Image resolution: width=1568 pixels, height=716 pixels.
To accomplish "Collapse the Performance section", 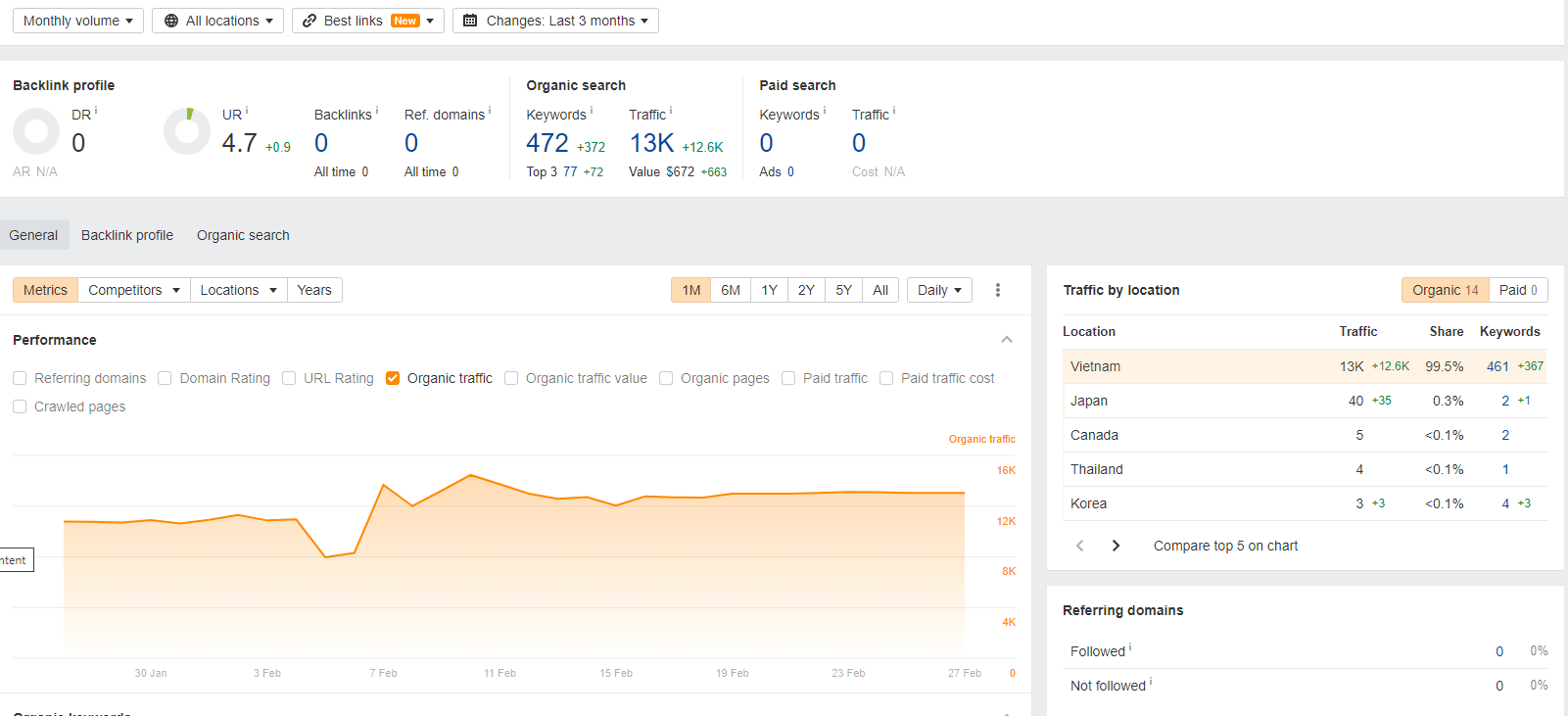I will click(x=1007, y=340).
